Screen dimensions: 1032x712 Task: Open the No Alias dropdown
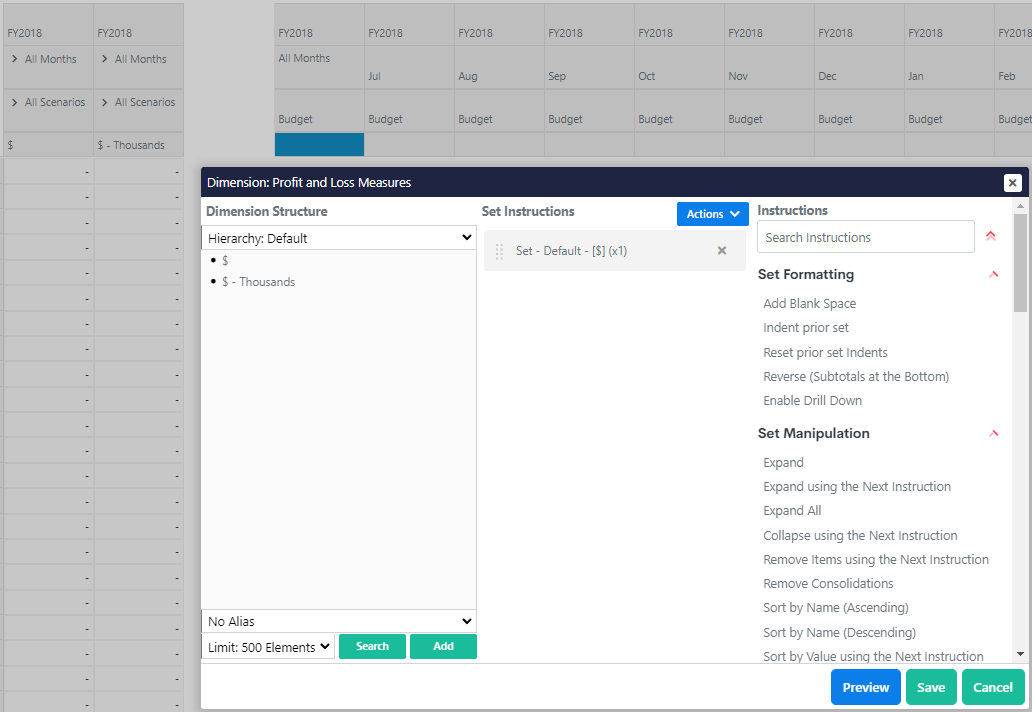[338, 621]
